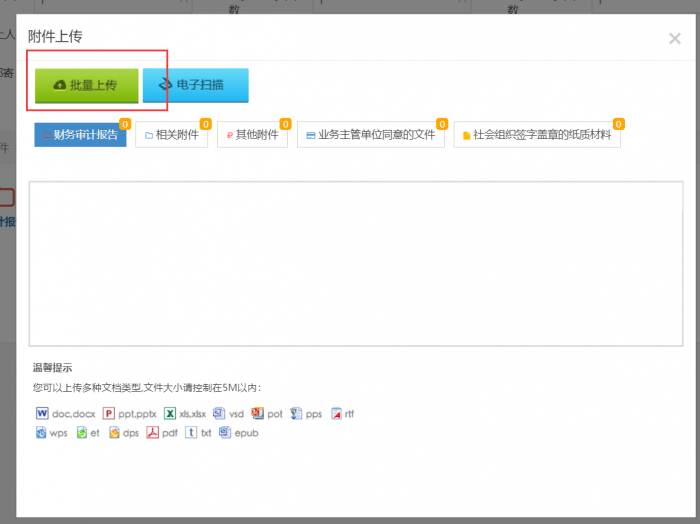Screen dimensions: 700x524
Task: Switch to the 相关附件 tab
Action: (171, 134)
